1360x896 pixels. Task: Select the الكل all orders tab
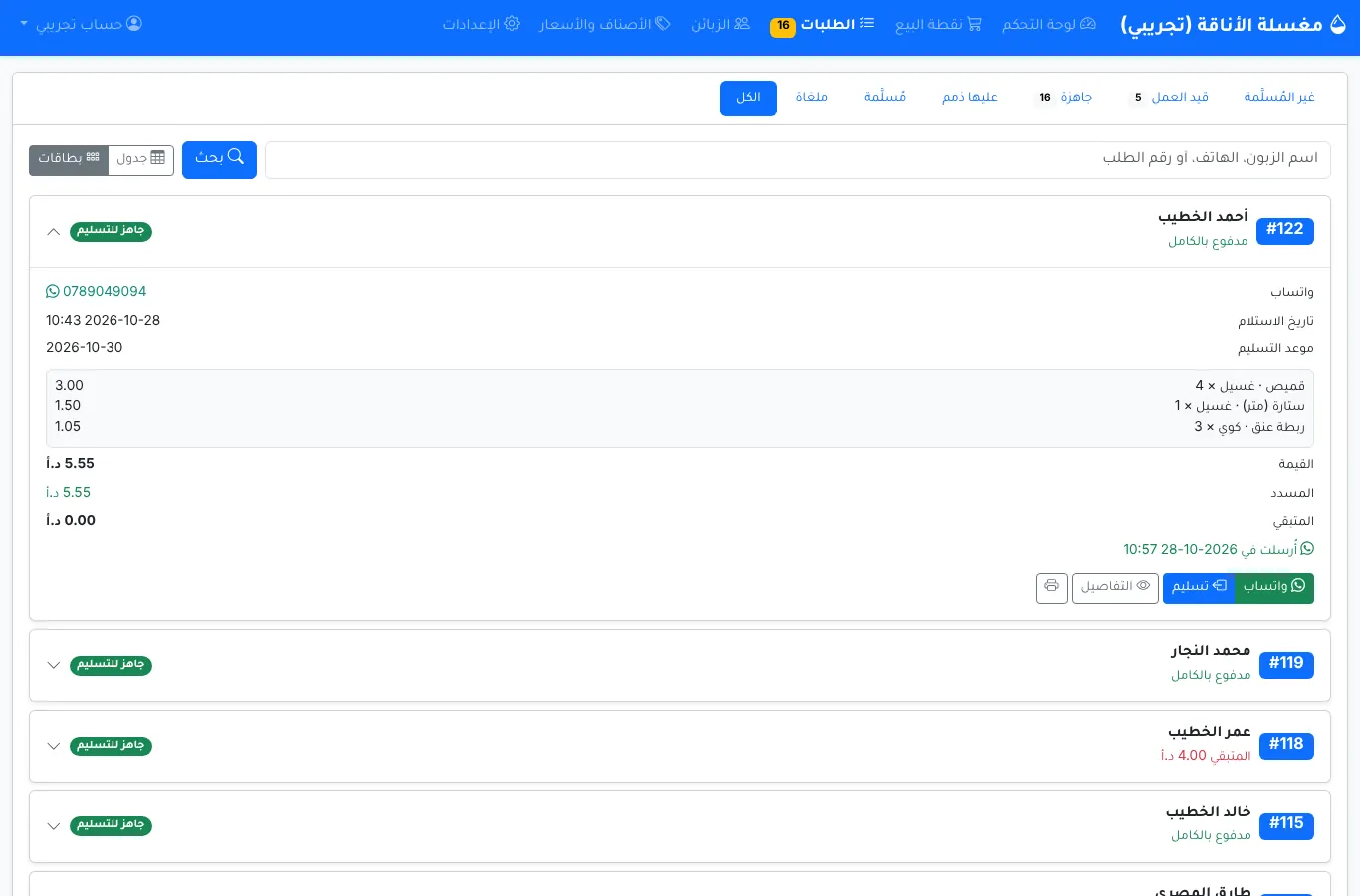[748, 98]
